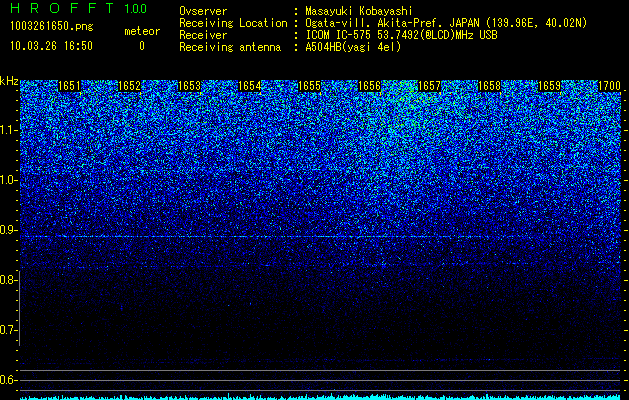Select the file name 1003261650.png
This screenshot has height=400, width=629.
point(52,26)
